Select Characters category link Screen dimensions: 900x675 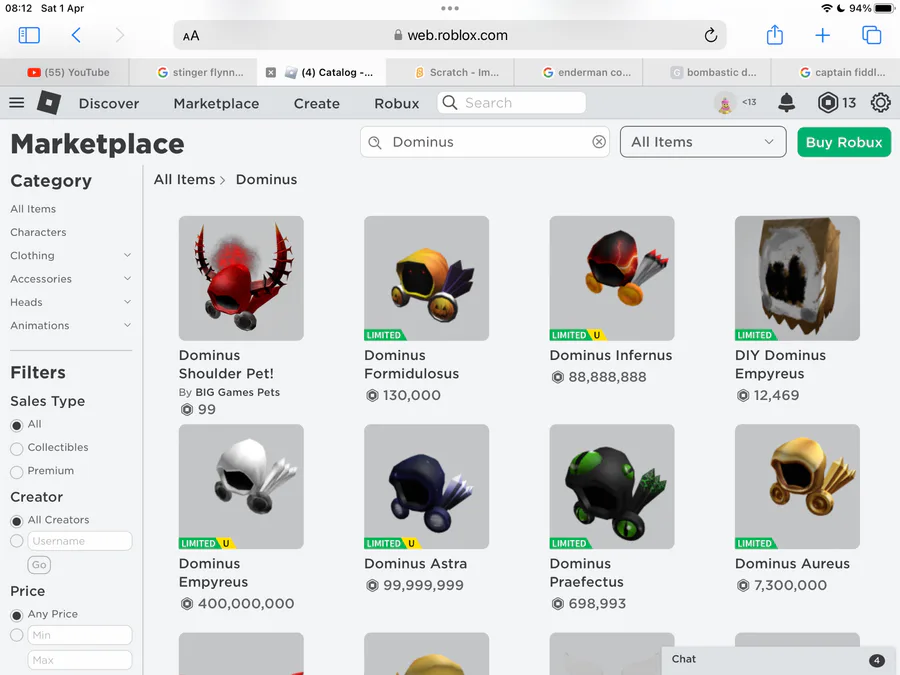(x=38, y=232)
